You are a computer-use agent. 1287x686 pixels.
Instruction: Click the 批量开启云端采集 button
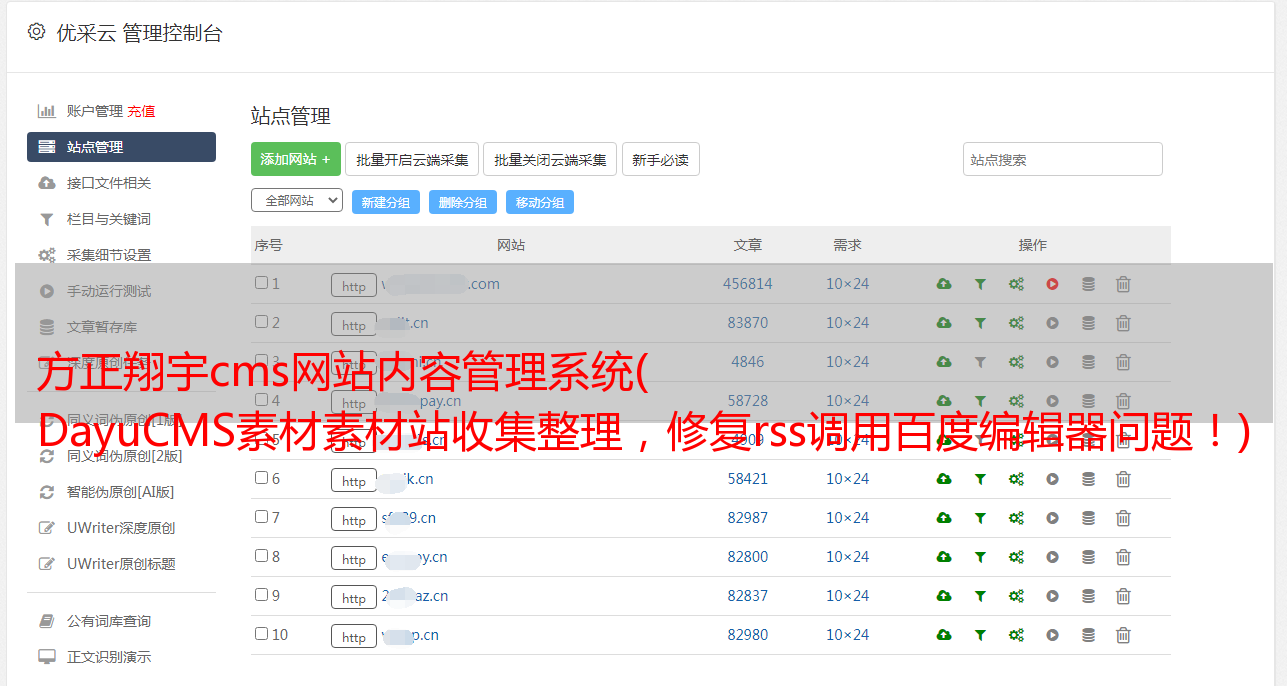pyautogui.click(x=412, y=159)
